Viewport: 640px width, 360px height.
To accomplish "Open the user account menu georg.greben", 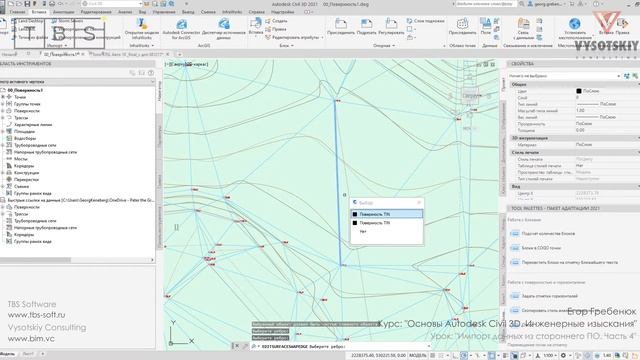I will click(547, 4).
